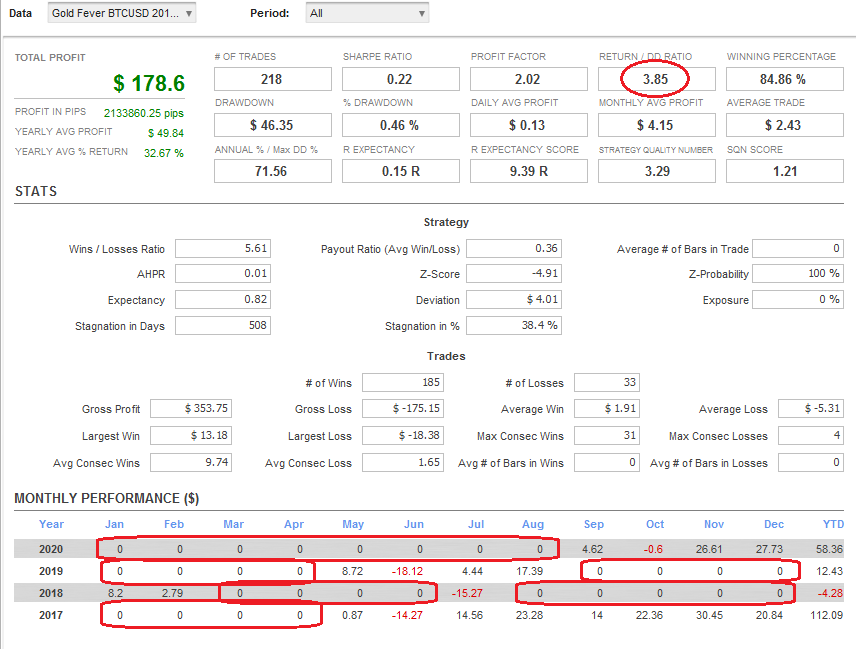Select the Strategy Quality Number value 3.29
The width and height of the screenshot is (856, 649).
tap(656, 171)
